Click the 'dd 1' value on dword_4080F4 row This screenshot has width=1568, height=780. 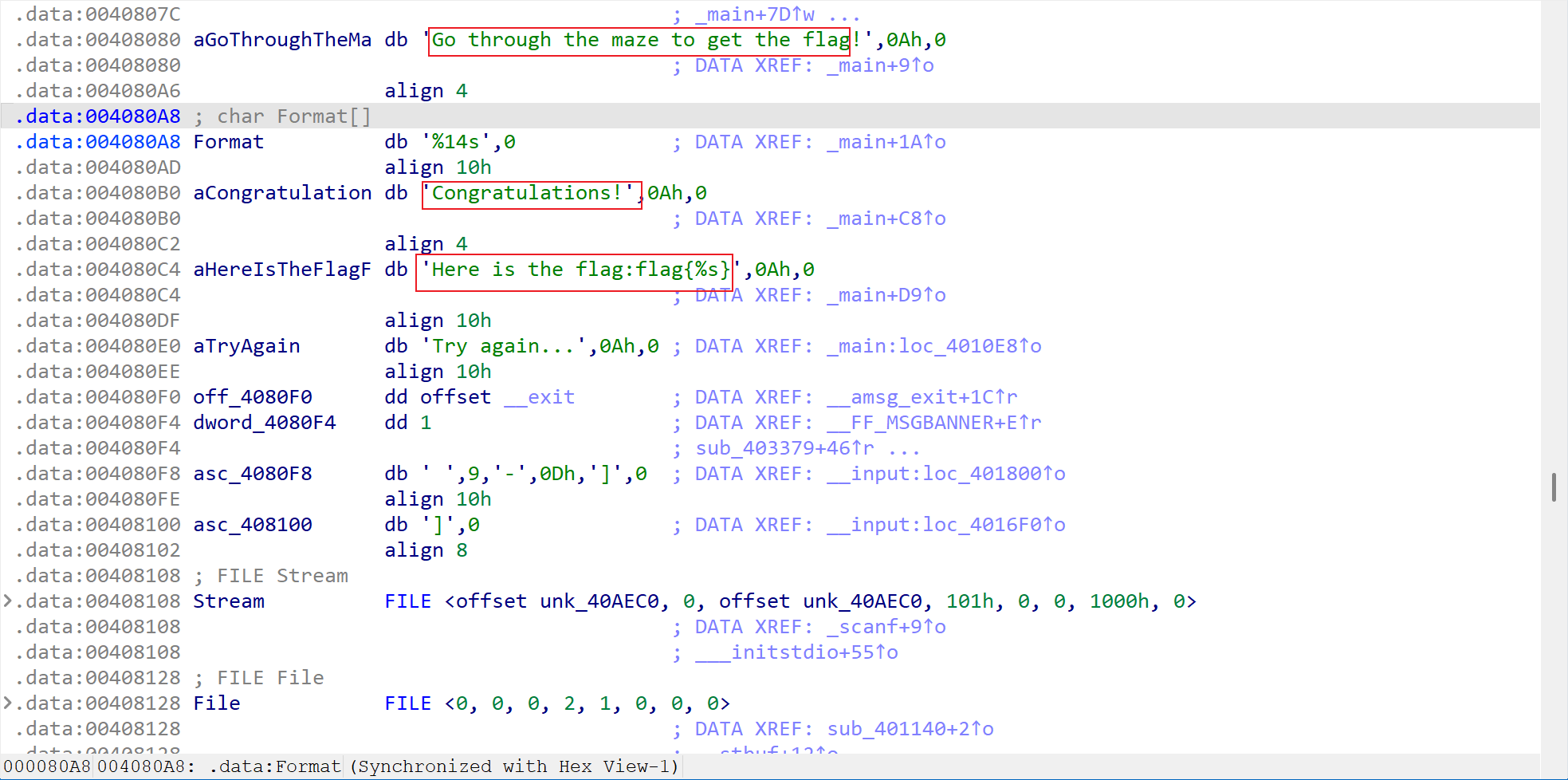click(x=408, y=423)
